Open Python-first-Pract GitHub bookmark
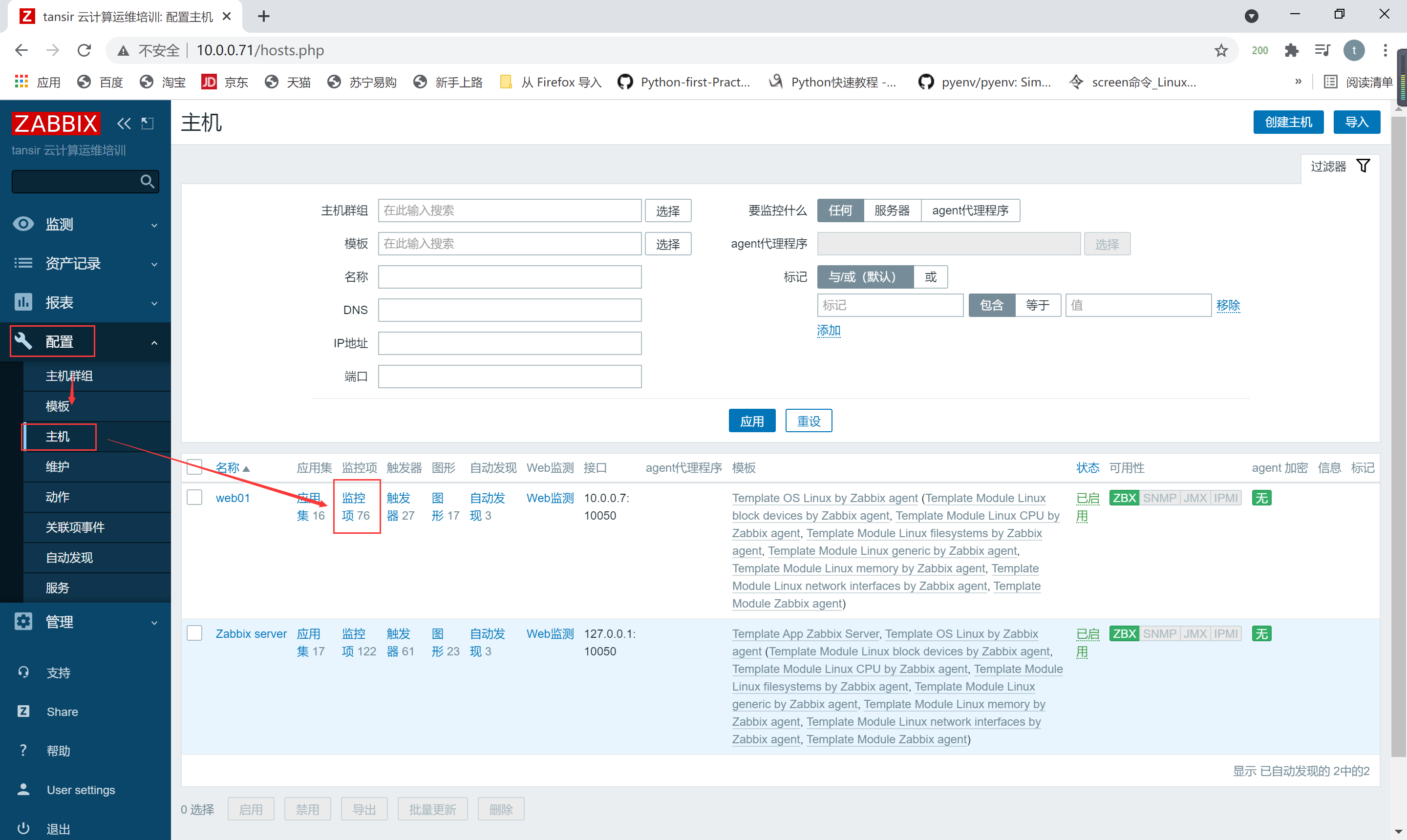 coord(683,82)
